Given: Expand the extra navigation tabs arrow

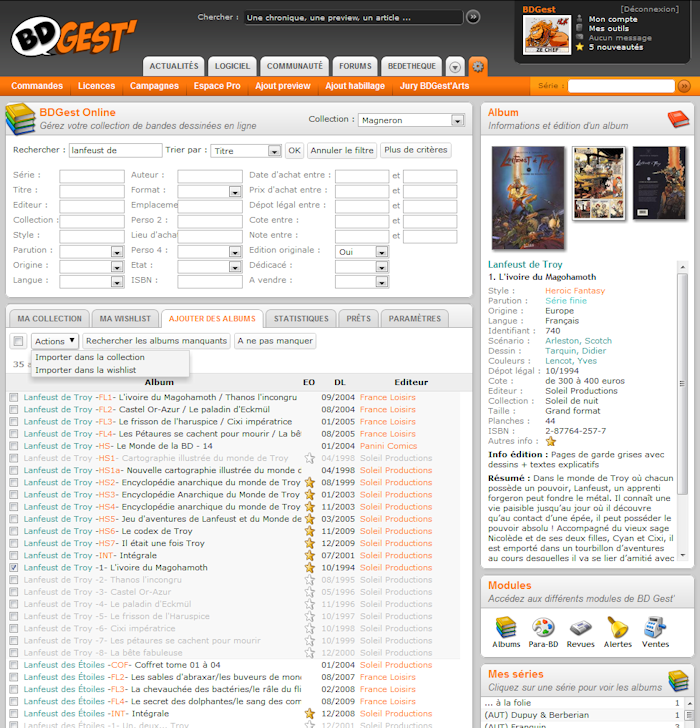Looking at the screenshot, I should (x=455, y=67).
